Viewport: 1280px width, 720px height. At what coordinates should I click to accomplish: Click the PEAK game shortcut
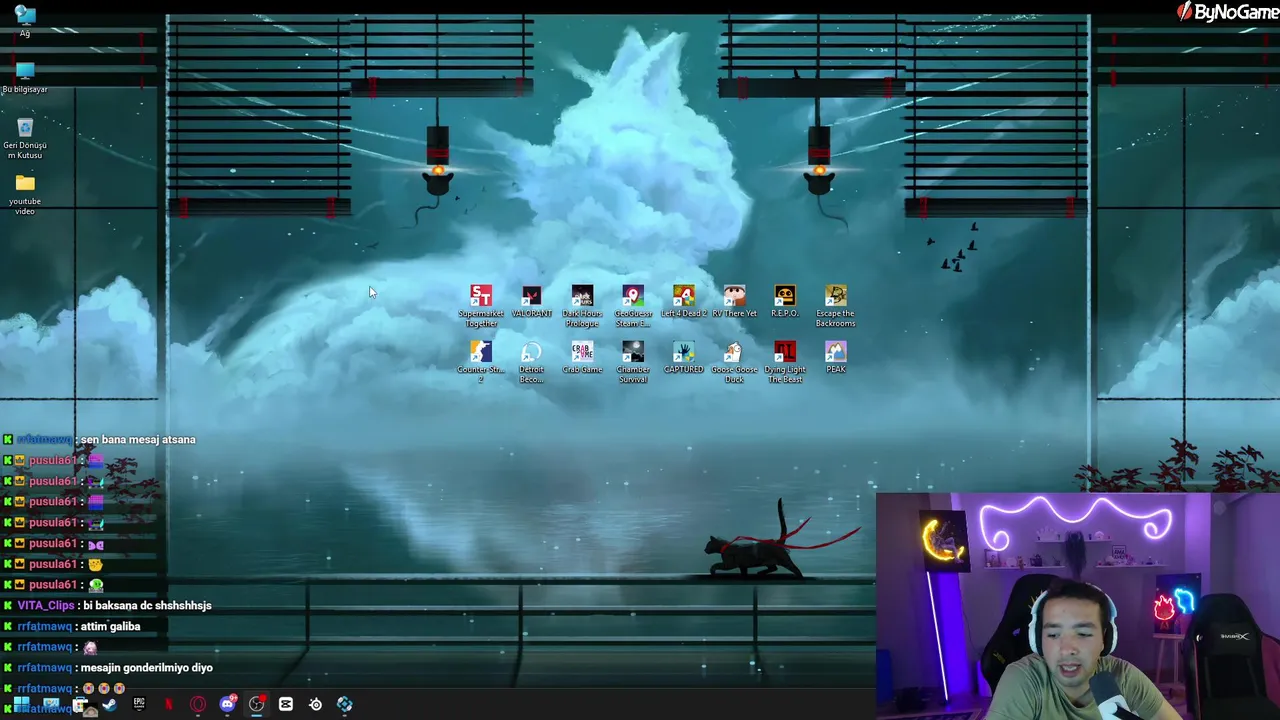point(835,357)
